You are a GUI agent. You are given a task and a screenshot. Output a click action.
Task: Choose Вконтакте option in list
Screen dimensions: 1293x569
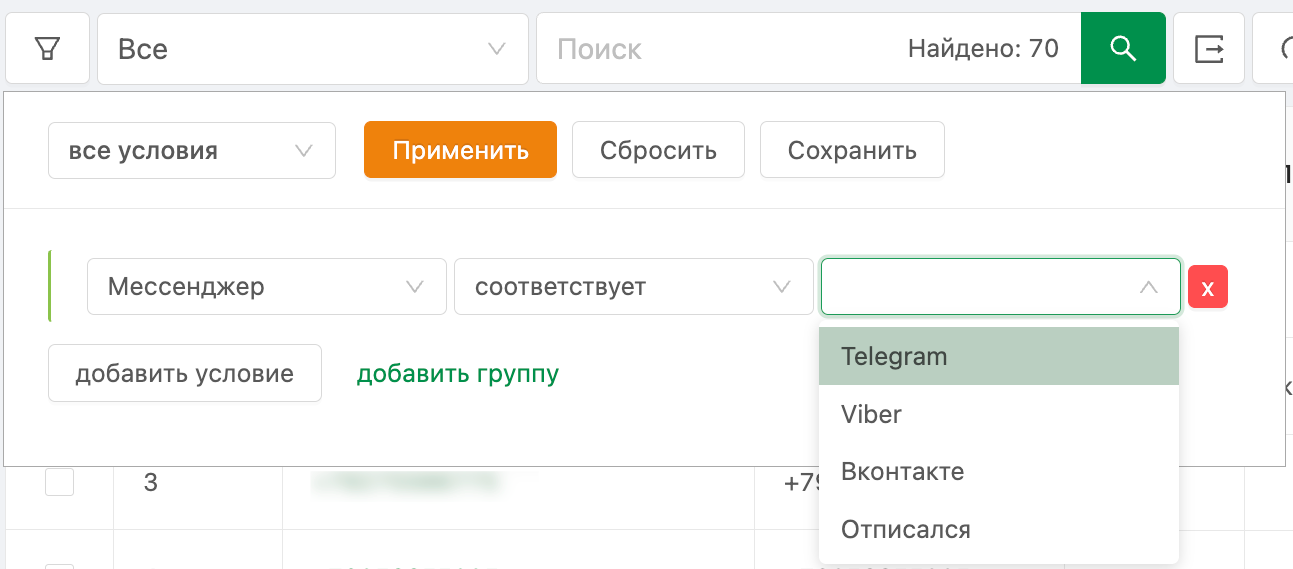[x=999, y=472]
